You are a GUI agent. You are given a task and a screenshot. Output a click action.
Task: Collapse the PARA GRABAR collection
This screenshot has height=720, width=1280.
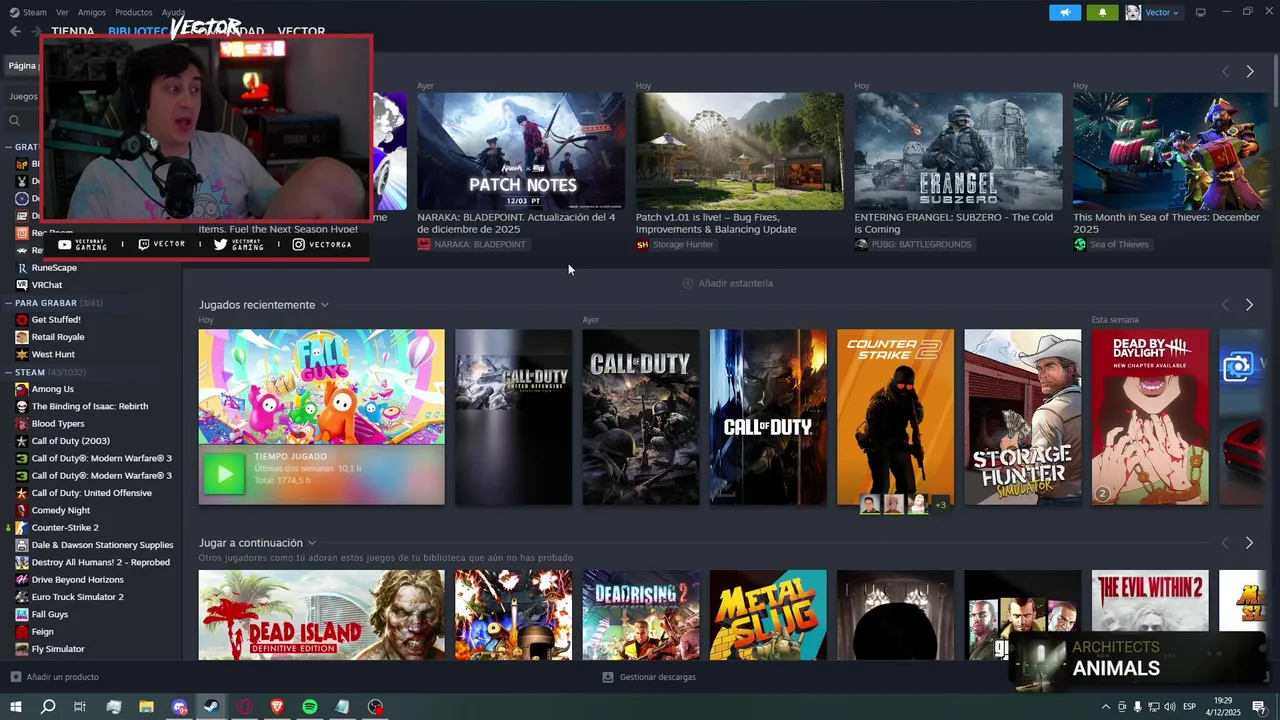[x=8, y=303]
